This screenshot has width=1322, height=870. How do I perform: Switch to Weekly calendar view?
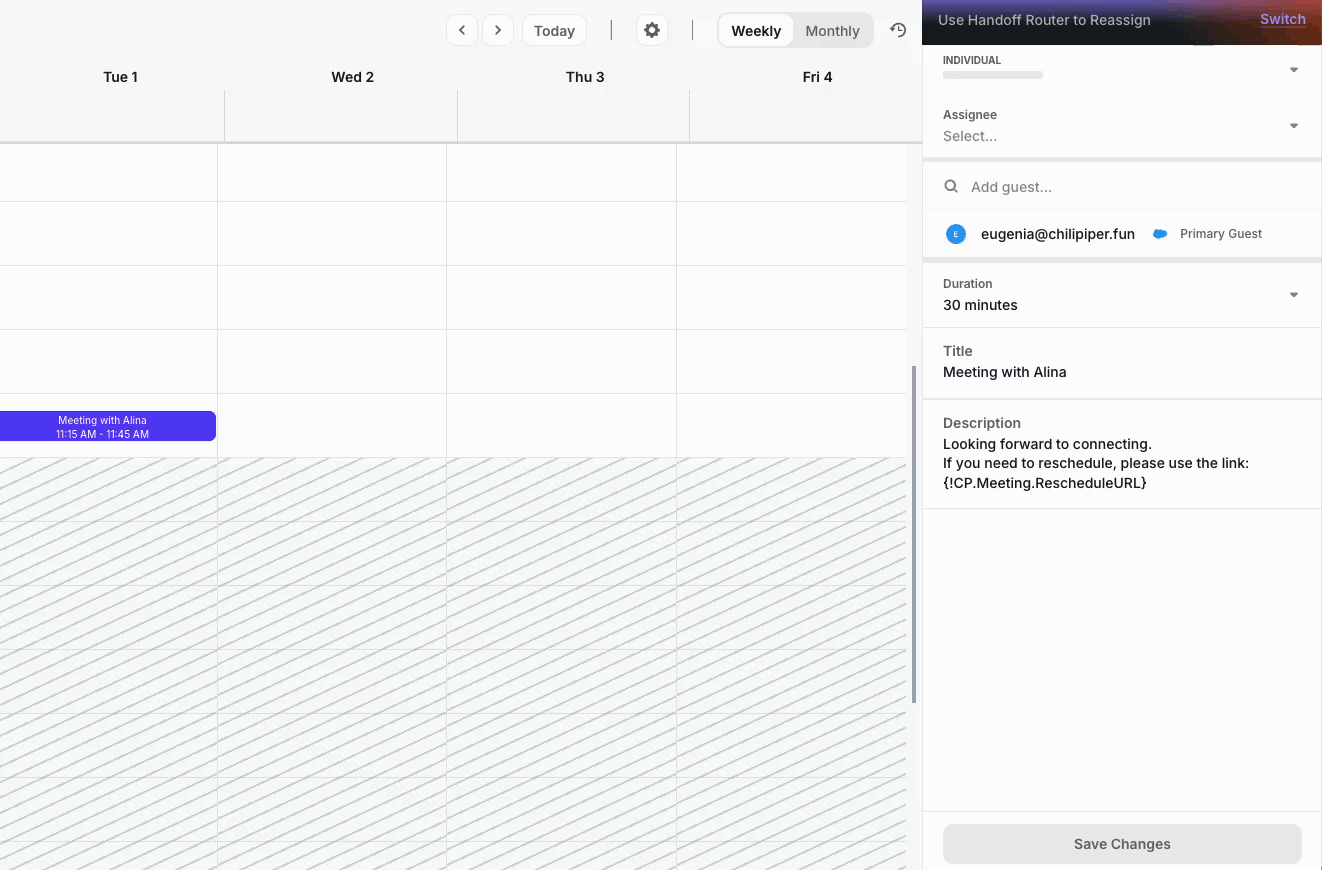tap(756, 30)
